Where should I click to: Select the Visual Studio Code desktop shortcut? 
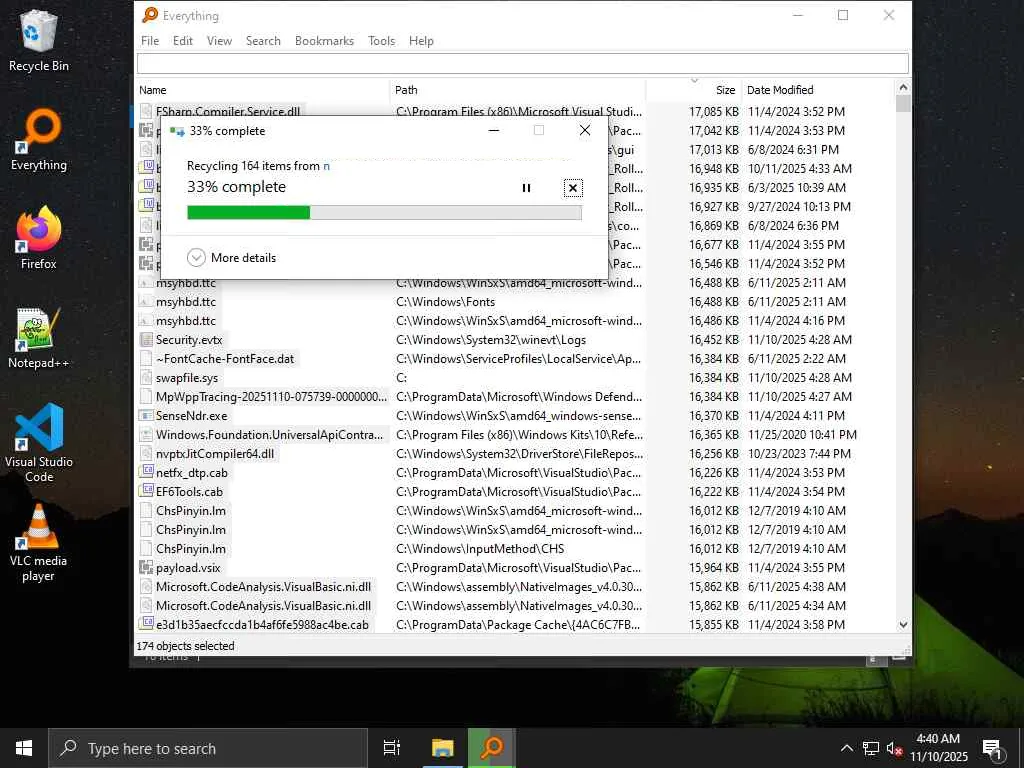click(x=39, y=443)
